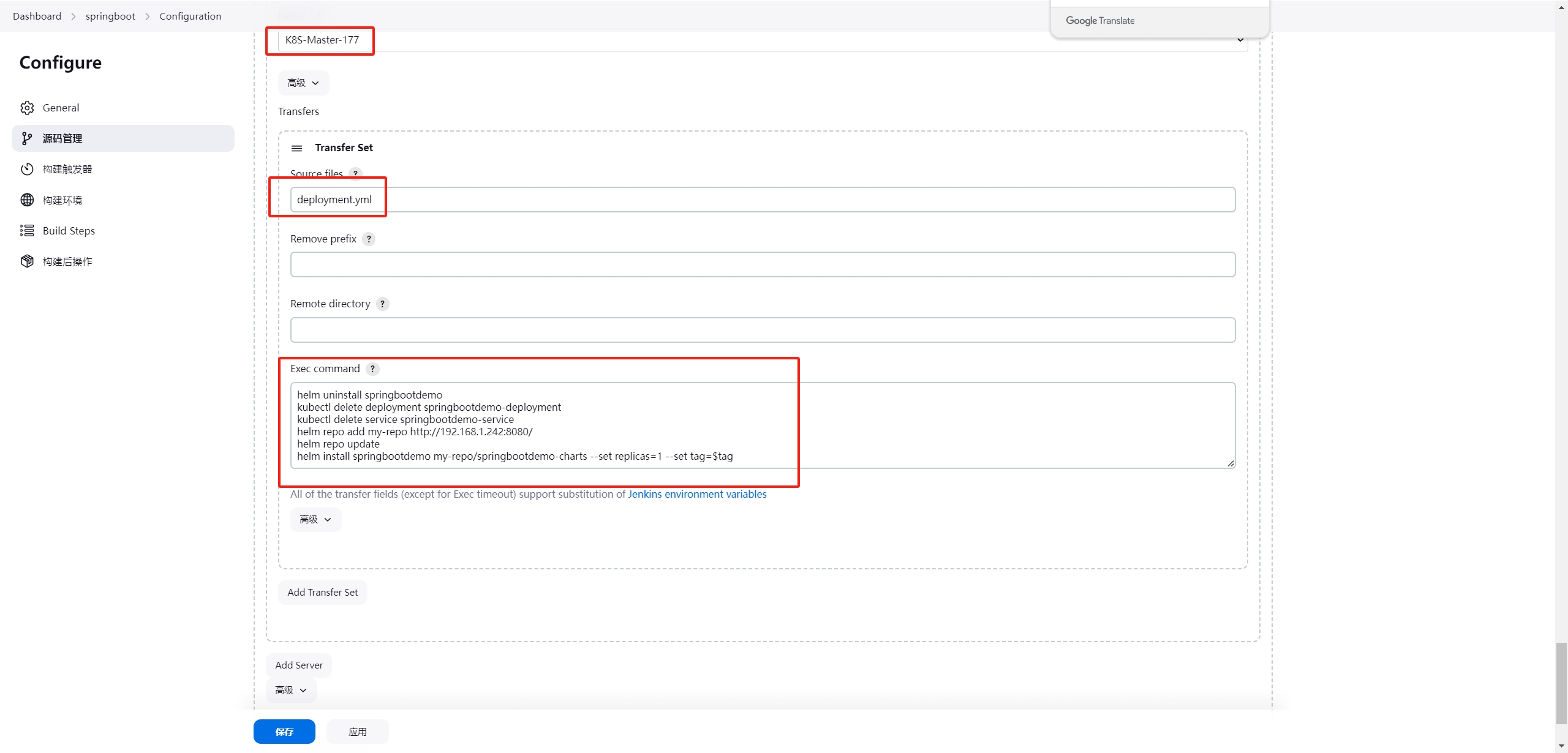Click the 'kubectl delete service springbootdemo-service' line

[x=405, y=419]
